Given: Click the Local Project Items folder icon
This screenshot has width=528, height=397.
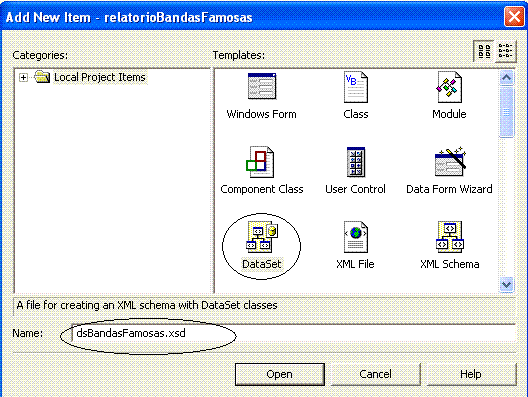Looking at the screenshot, I should tap(42, 77).
